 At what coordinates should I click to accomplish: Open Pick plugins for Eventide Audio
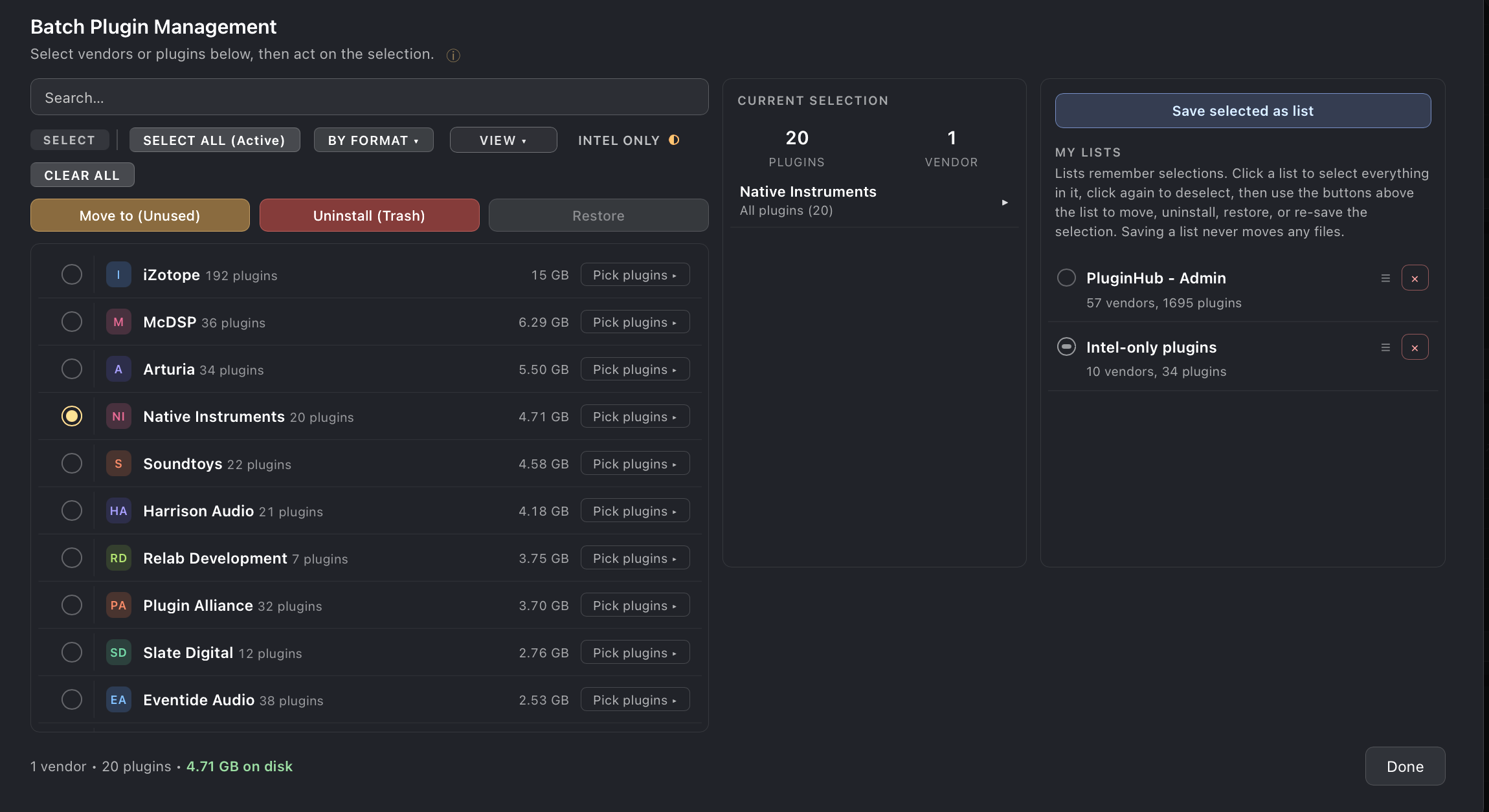tap(635, 699)
